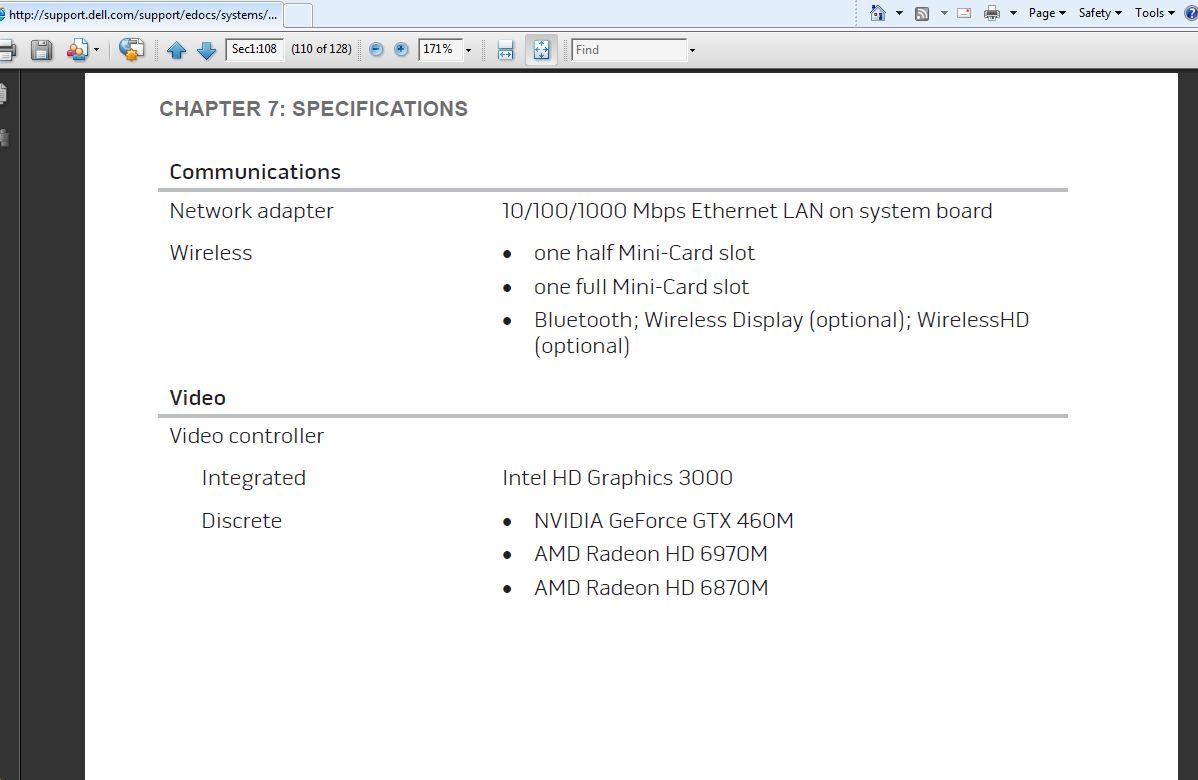Click the IE Home icon
1198x780 pixels.
click(878, 13)
